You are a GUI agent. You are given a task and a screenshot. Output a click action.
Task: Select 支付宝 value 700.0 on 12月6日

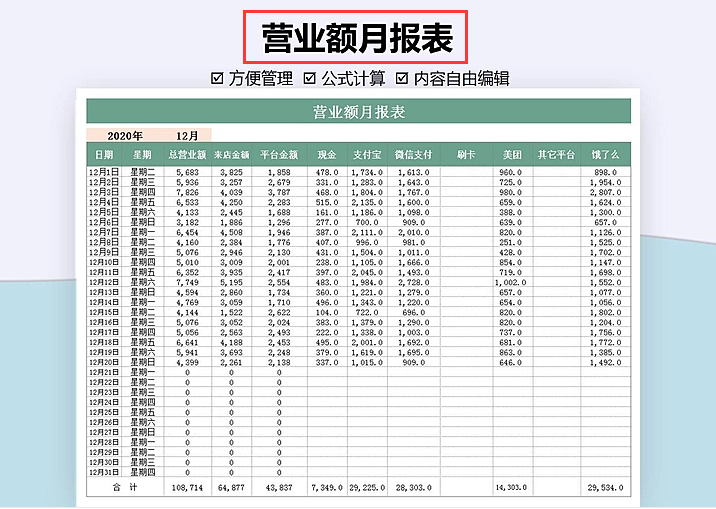tap(367, 222)
